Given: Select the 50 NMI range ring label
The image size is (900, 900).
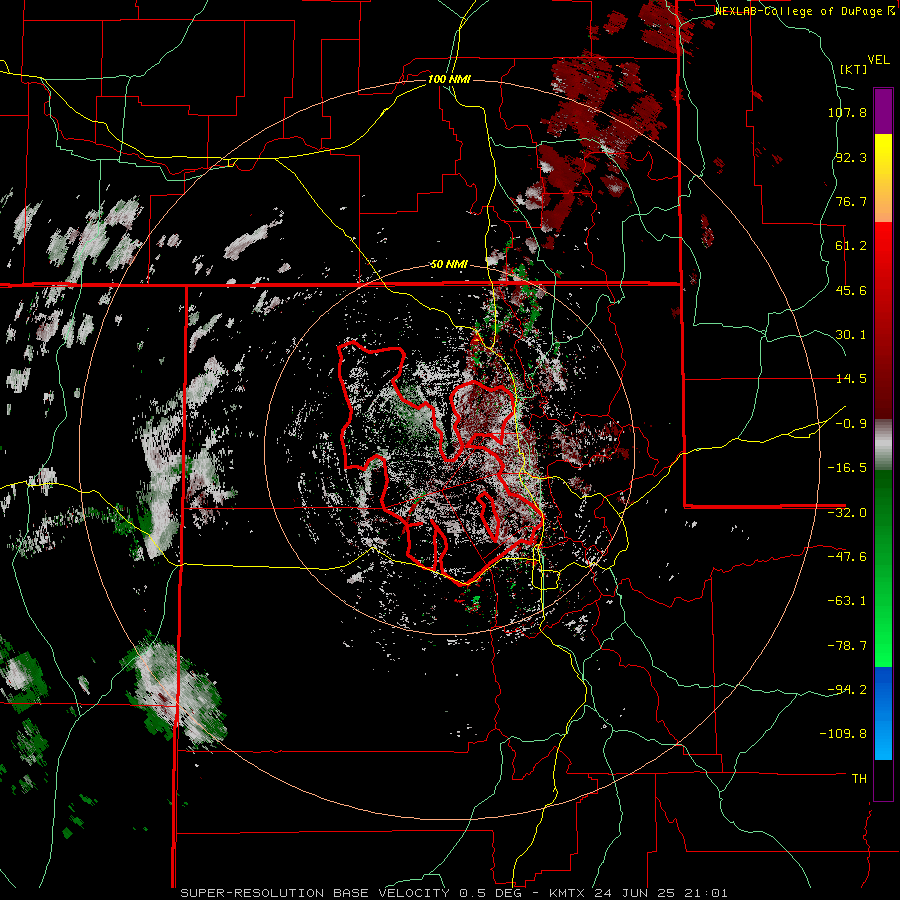Looking at the screenshot, I should (x=449, y=265).
